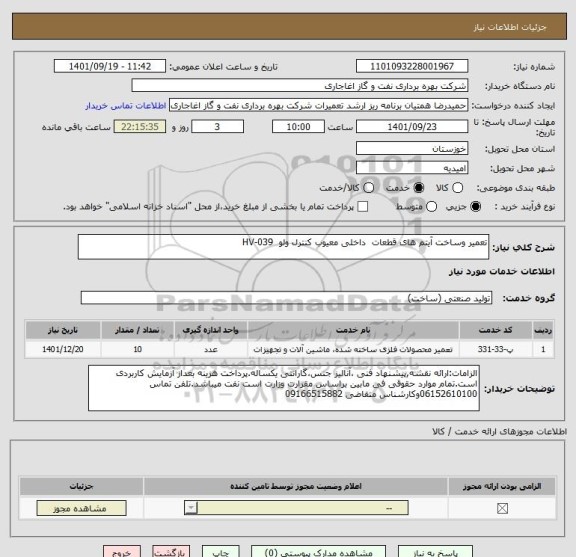The height and width of the screenshot is (557, 576).
Task: Click the quantity cell 10
Action: point(137,349)
